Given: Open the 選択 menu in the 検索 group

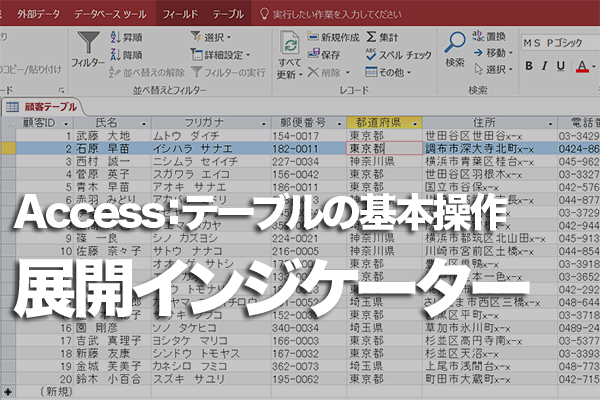Looking at the screenshot, I should [493, 69].
